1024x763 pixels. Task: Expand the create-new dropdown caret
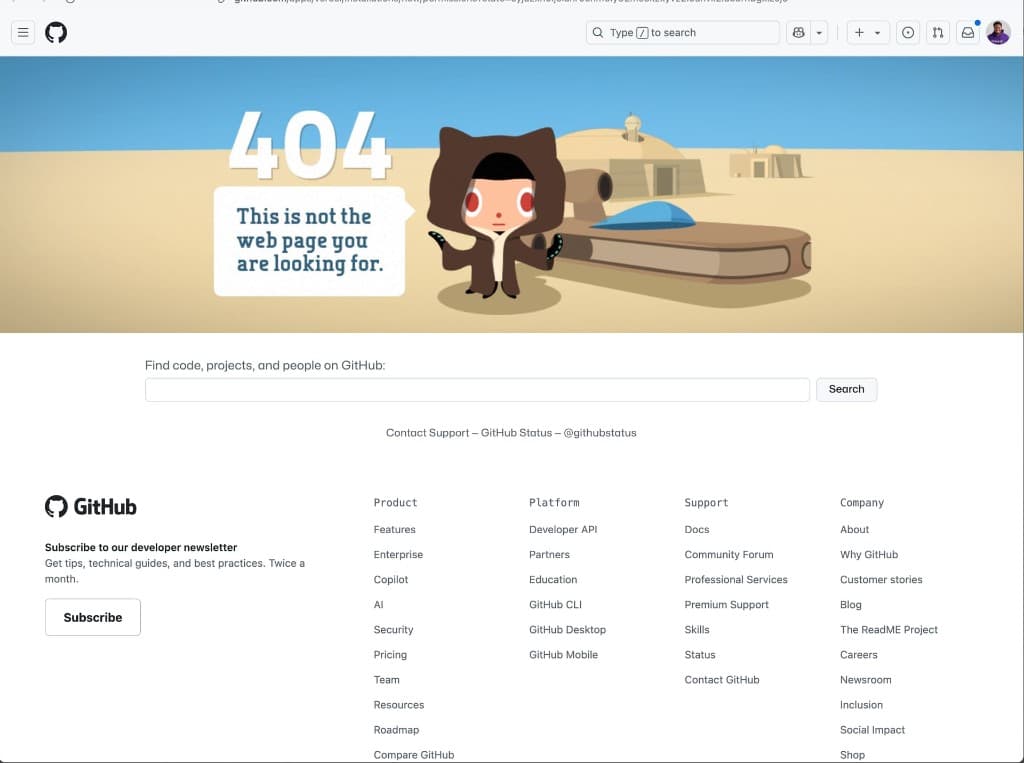pyautogui.click(x=878, y=33)
